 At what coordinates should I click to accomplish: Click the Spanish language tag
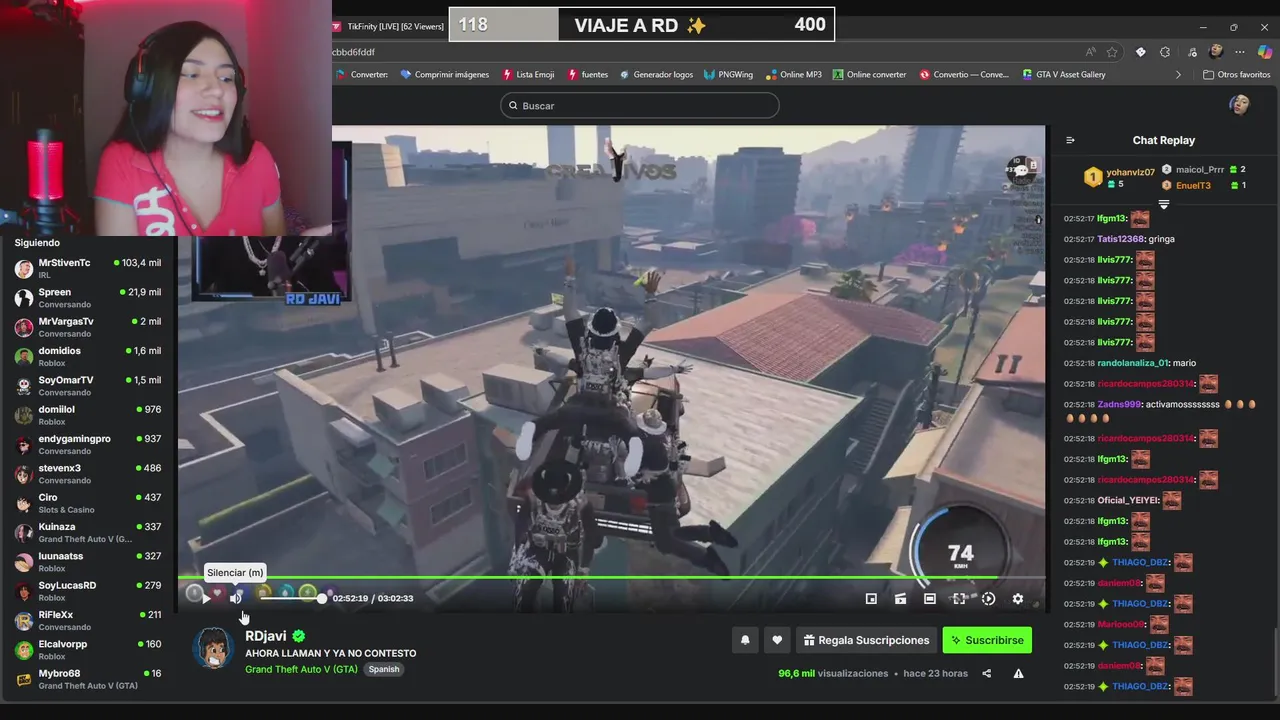(x=383, y=669)
